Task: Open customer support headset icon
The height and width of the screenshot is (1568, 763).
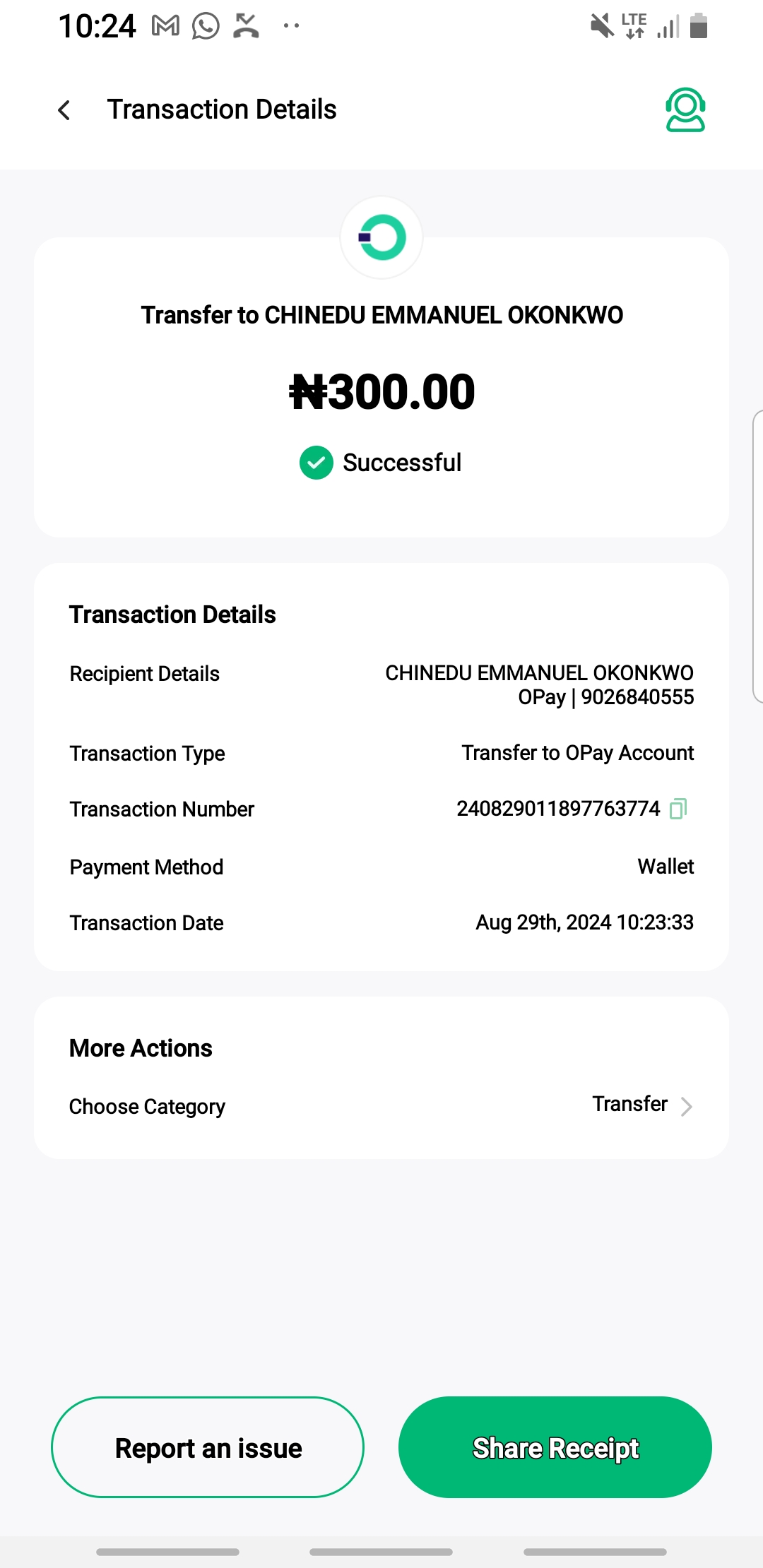Action: tap(685, 110)
